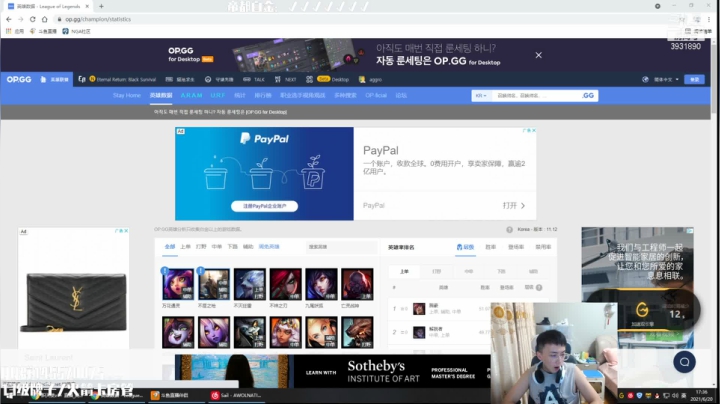This screenshot has height=404, width=720.
Task: Click the blue login button in header
Action: 694,79
